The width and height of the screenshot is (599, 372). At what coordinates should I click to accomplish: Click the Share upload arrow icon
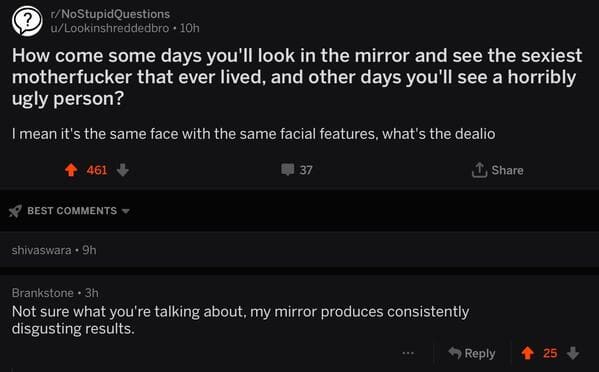(x=479, y=170)
